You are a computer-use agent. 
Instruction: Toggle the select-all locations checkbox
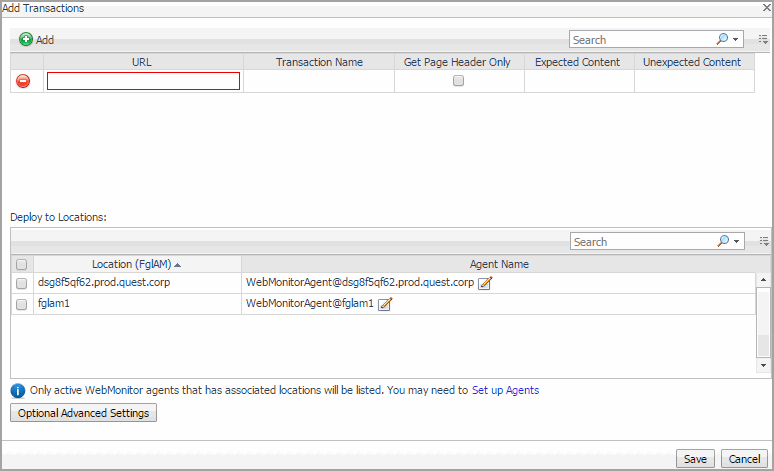tap(22, 265)
